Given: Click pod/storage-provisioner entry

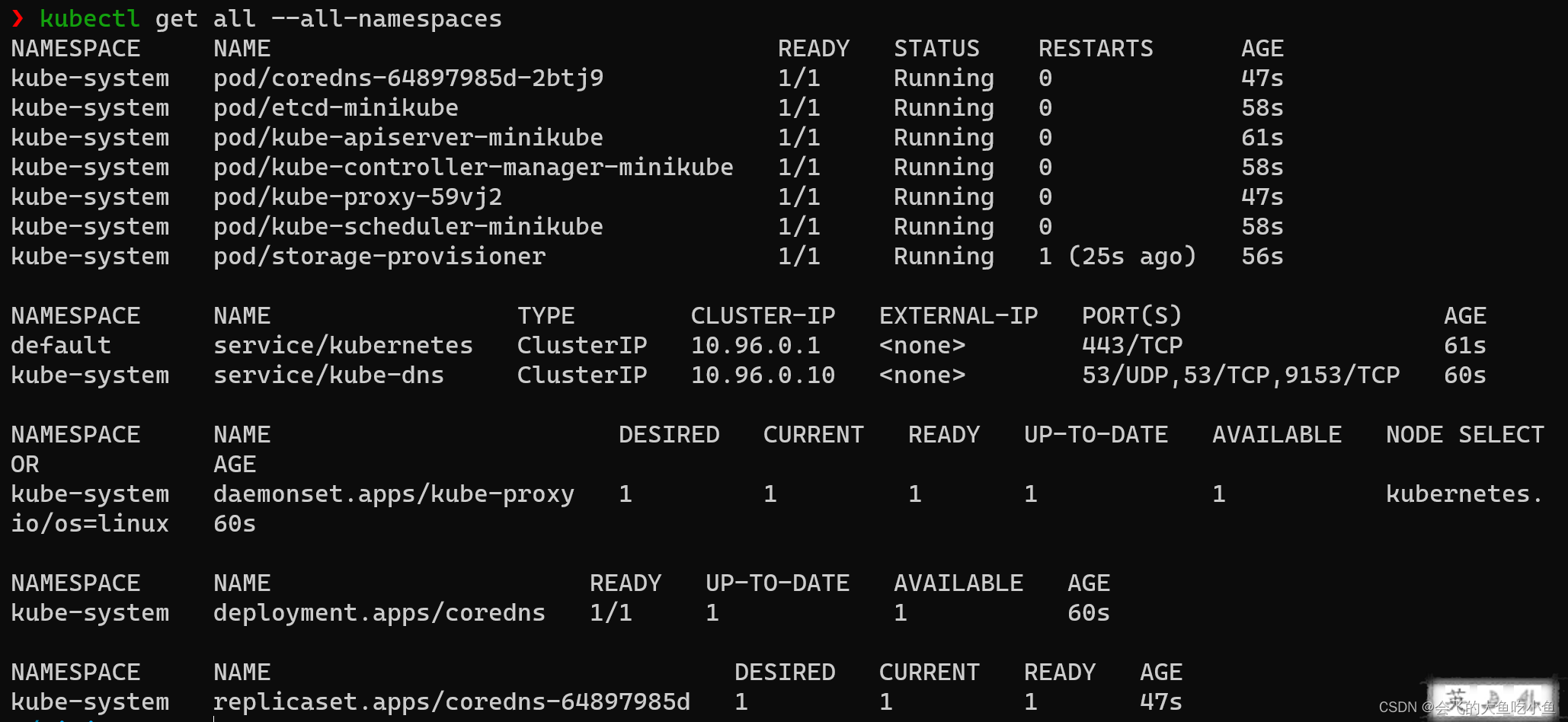Looking at the screenshot, I should tap(379, 257).
